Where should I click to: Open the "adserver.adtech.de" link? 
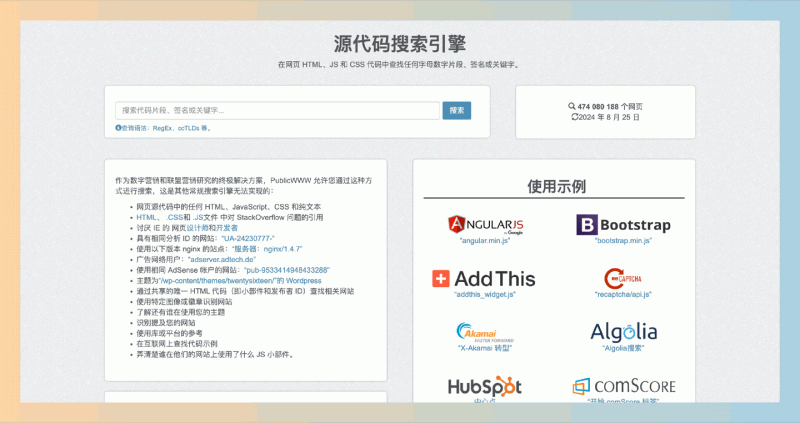(222, 260)
